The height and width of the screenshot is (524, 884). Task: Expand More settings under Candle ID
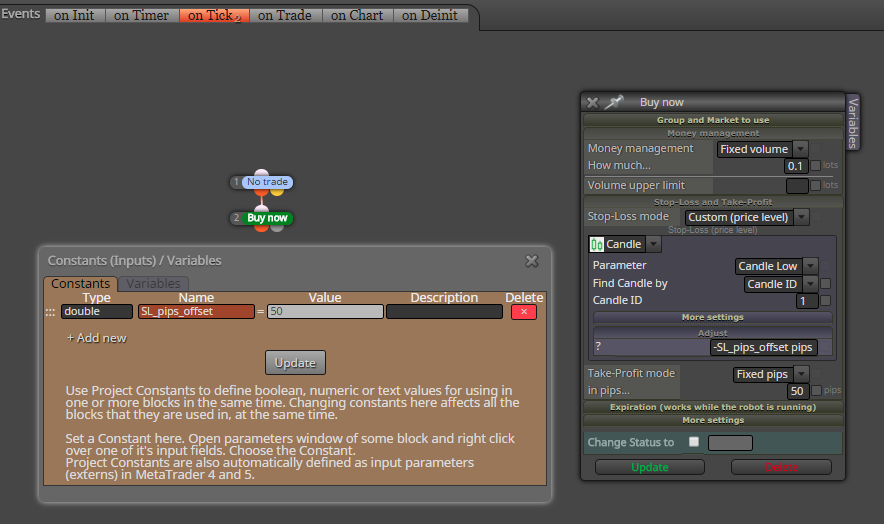(713, 317)
